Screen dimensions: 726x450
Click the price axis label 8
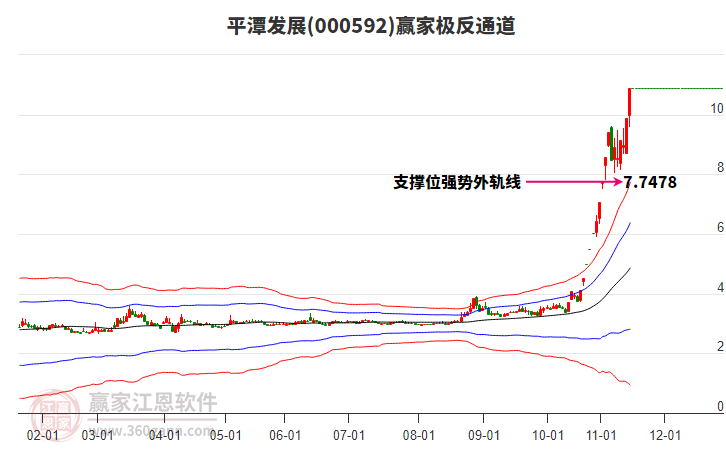point(720,167)
